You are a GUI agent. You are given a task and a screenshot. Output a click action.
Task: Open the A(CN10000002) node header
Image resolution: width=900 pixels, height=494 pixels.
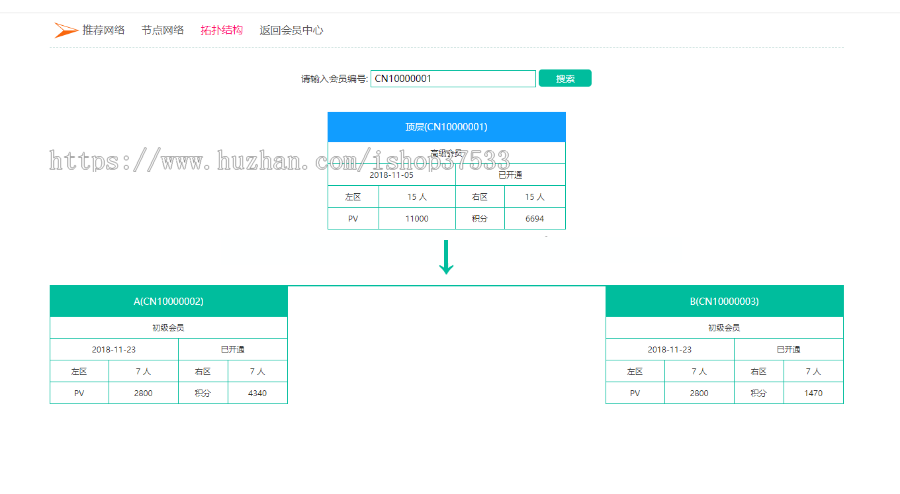pos(169,301)
